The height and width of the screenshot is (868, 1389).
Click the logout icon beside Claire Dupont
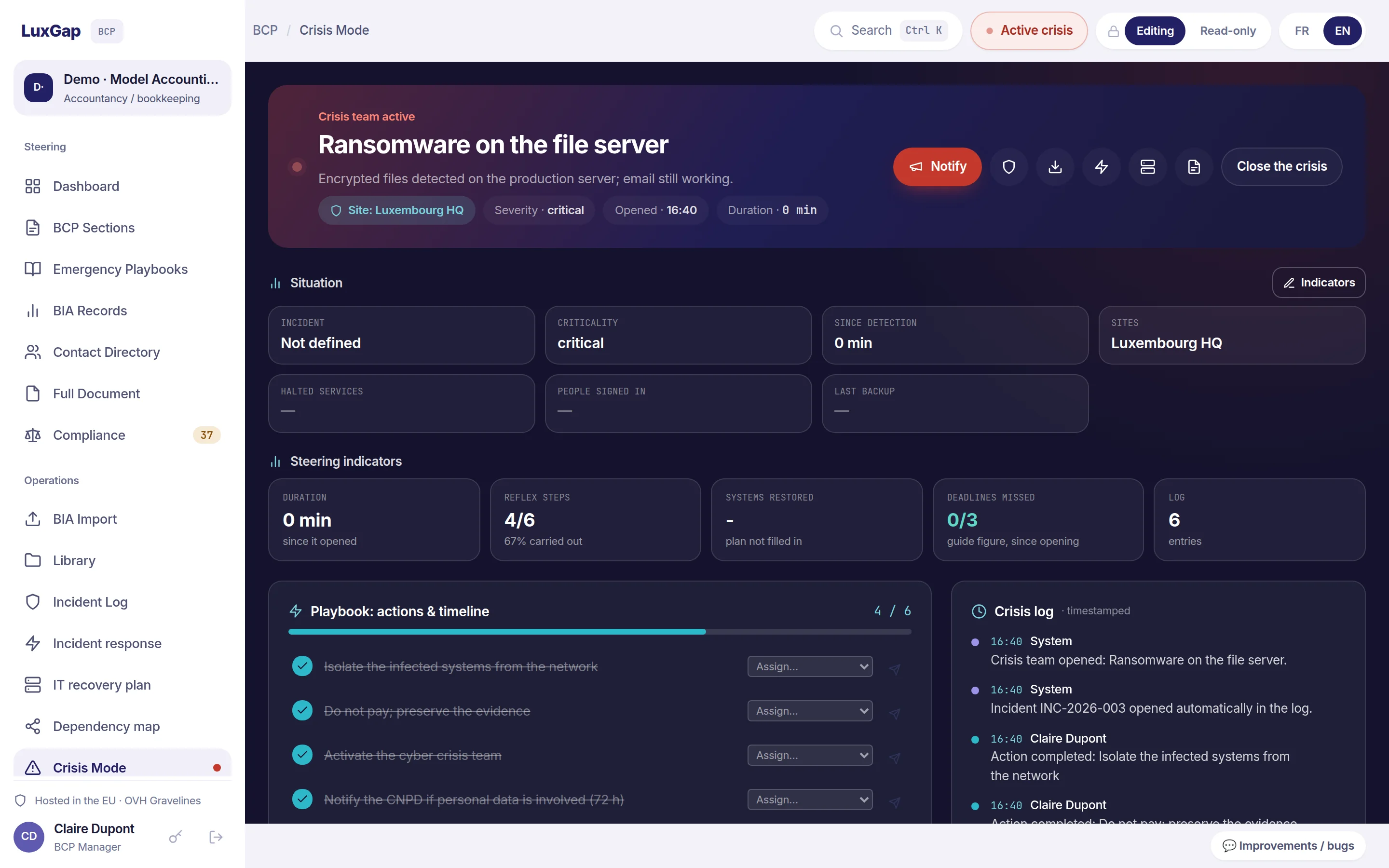point(216,837)
